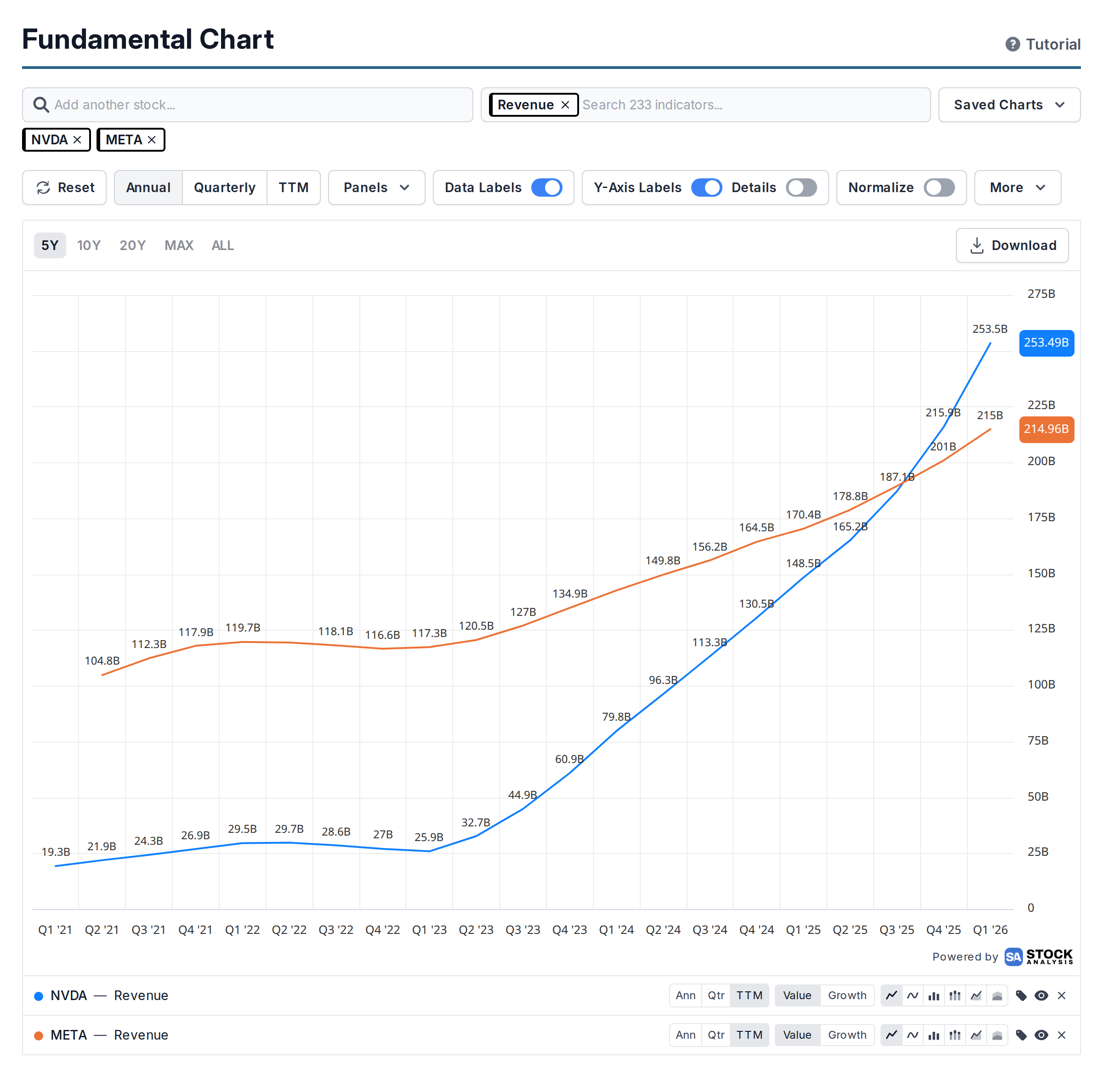Click the tag label icon for NVDA Revenue
The width and height of the screenshot is (1103, 1092).
(1021, 995)
